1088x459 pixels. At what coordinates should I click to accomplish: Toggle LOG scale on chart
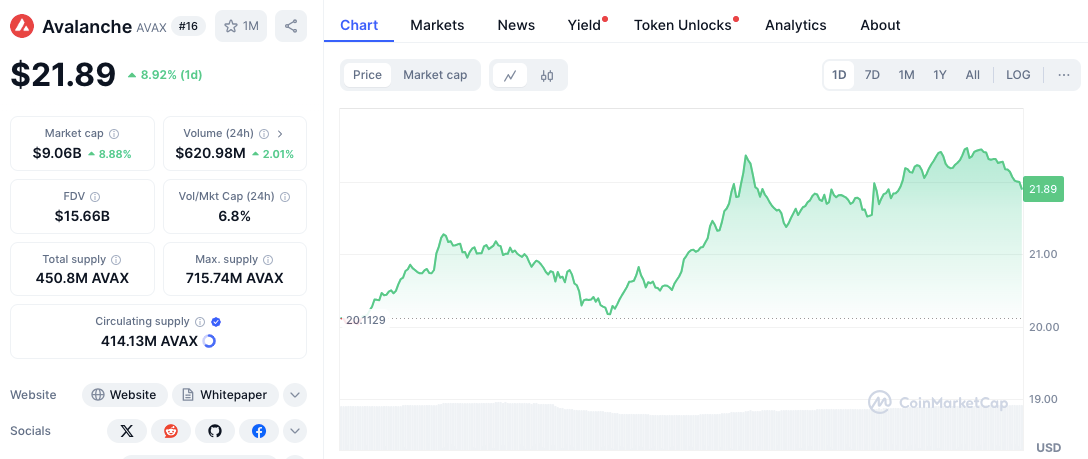coord(1018,75)
